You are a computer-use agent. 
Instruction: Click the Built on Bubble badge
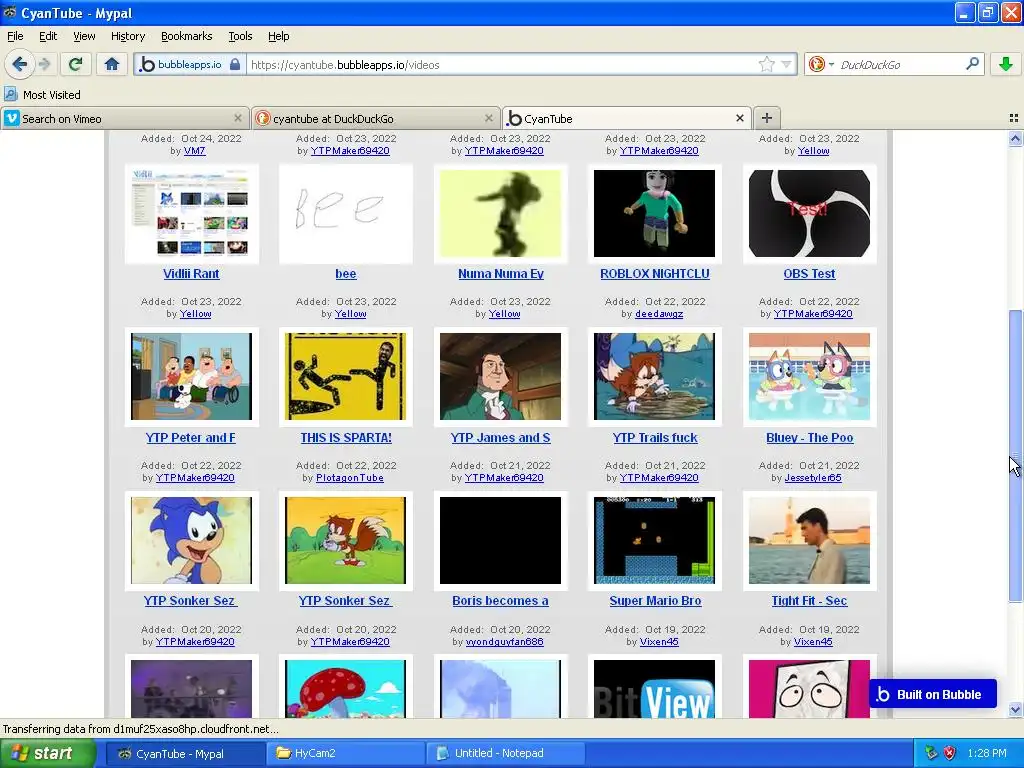[932, 694]
